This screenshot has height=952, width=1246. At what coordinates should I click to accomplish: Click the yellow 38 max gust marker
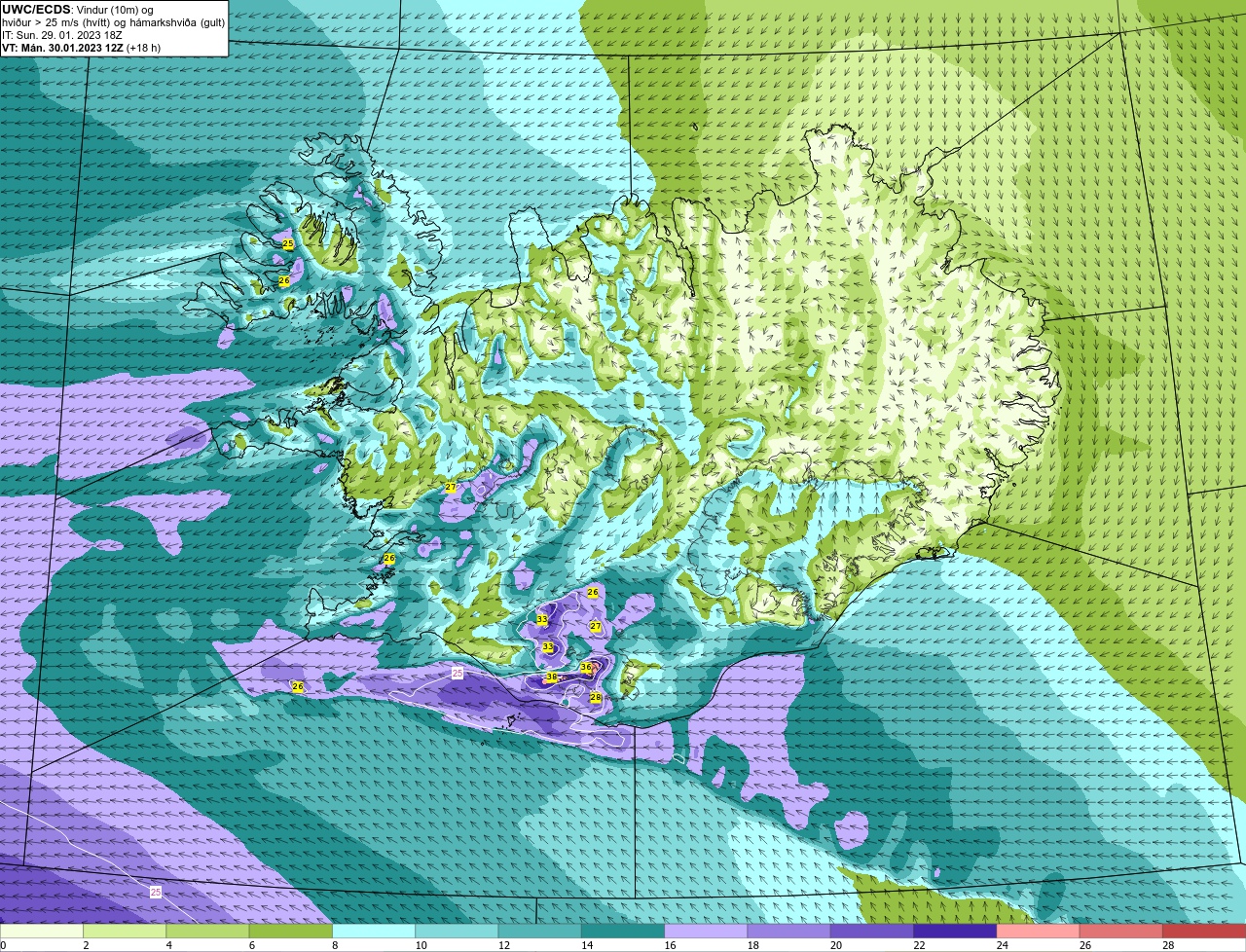[x=552, y=677]
